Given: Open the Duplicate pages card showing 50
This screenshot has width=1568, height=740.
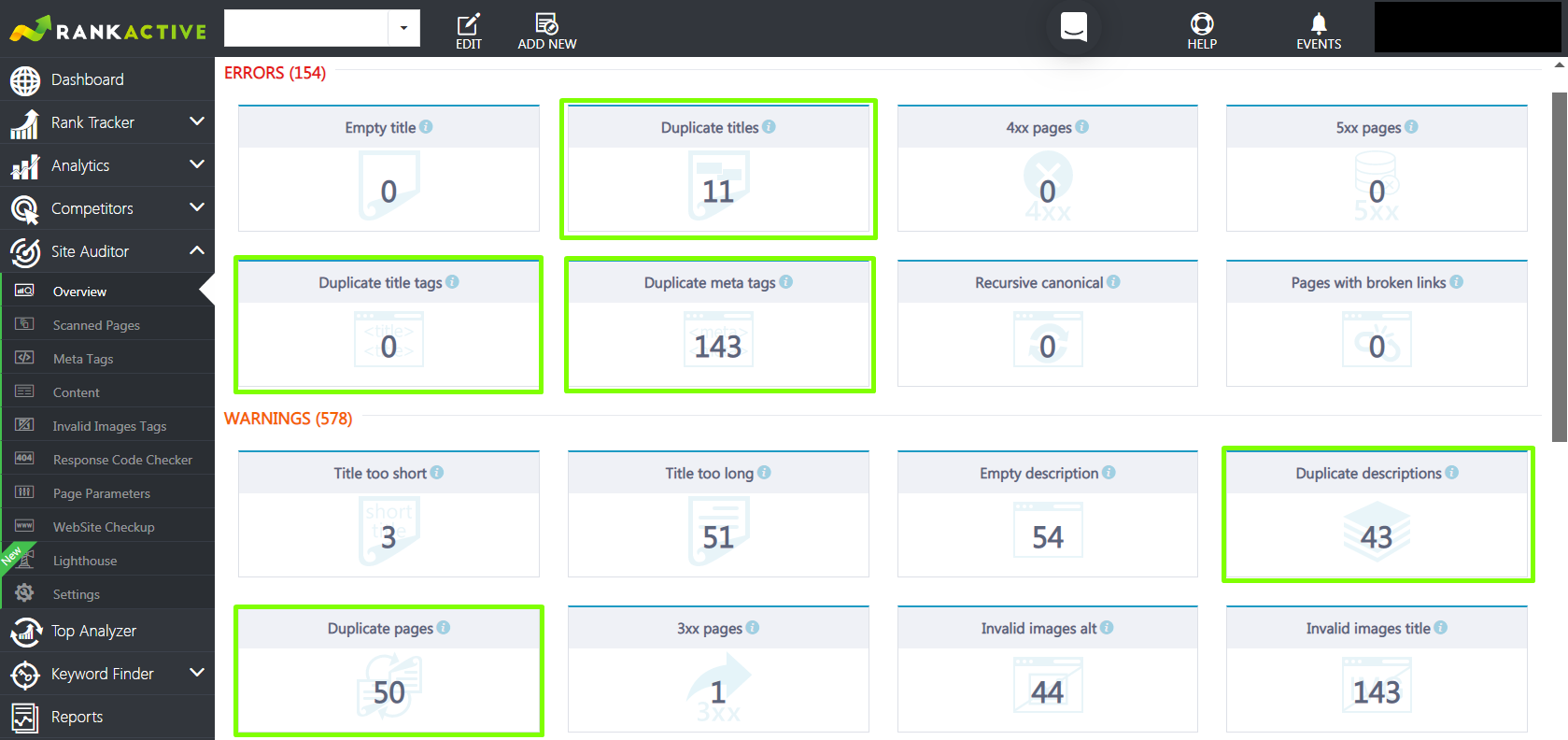Looking at the screenshot, I should [x=388, y=670].
